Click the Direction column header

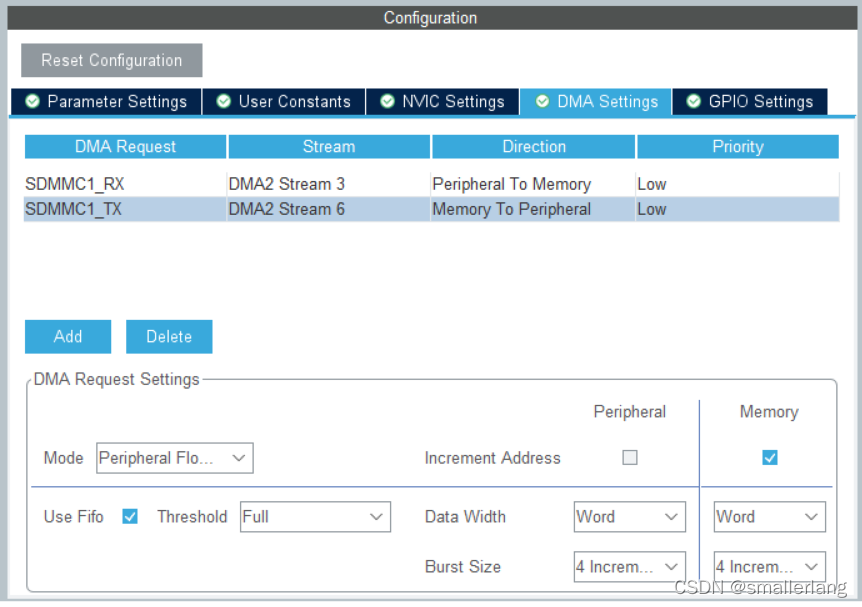point(534,147)
